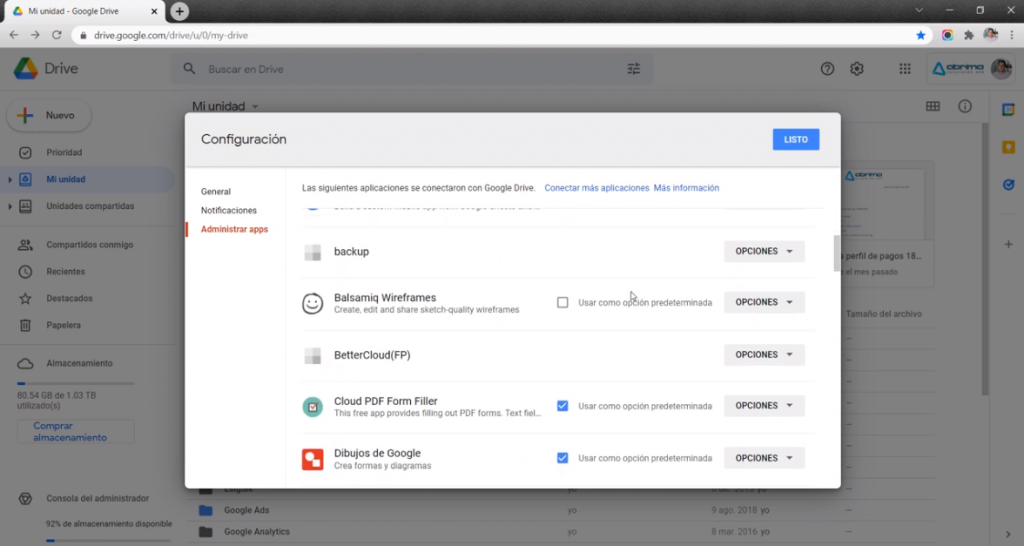Viewport: 1024px width, 546px height.
Task: Open OPCIONES dropdown for Cloud PDF Form Filler
Action: pos(764,406)
